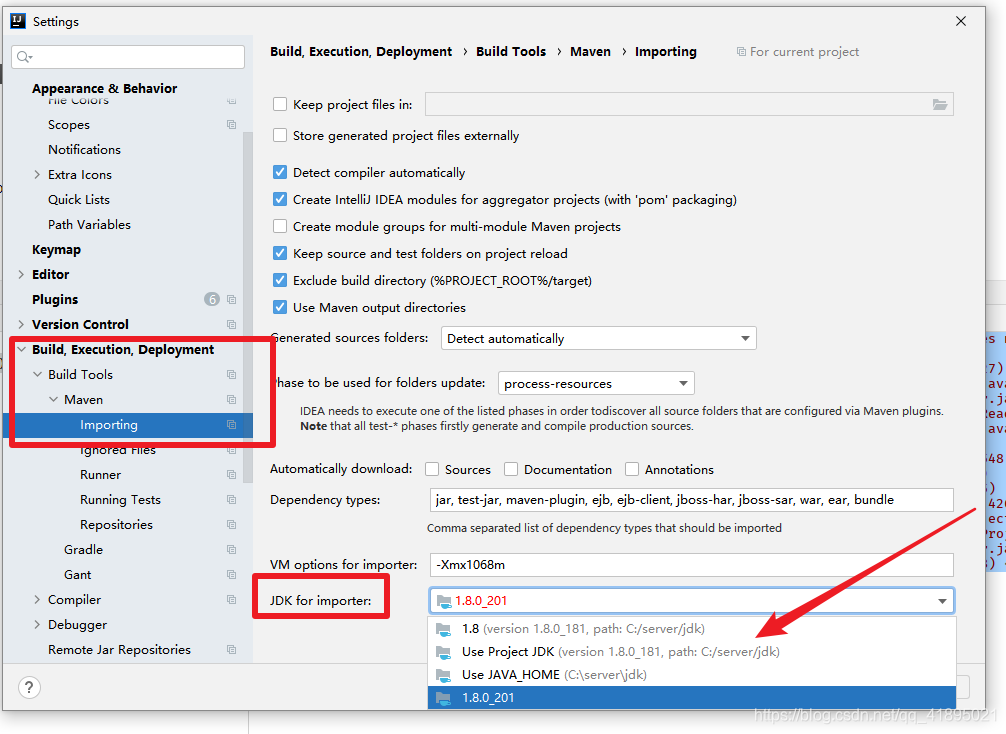Screen dimensions: 1006x734
Task: Click JDK folder icon in the 1.8.0_201 combo box
Action: [x=444, y=601]
